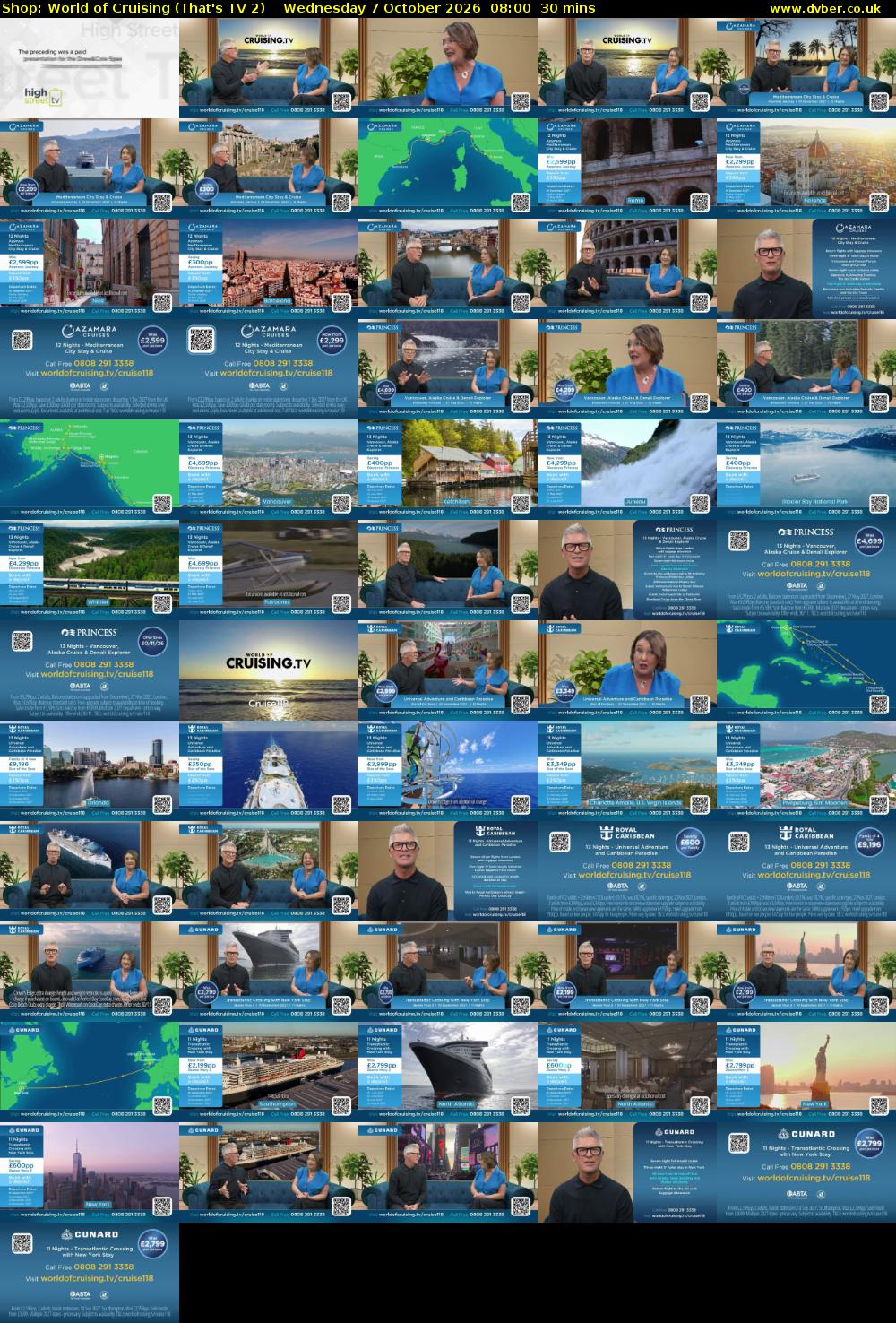Open Cunard presenters frame with disclaimer text overlay

(x=90, y=972)
